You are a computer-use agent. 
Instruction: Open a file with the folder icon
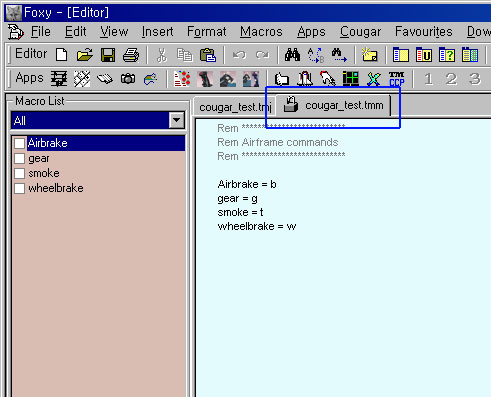[x=85, y=55]
